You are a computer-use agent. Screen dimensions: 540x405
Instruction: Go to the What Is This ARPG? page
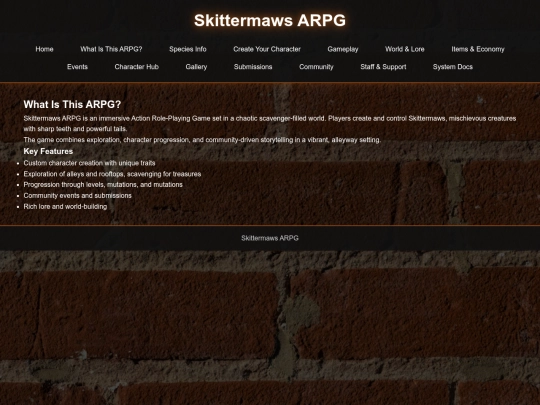point(111,49)
